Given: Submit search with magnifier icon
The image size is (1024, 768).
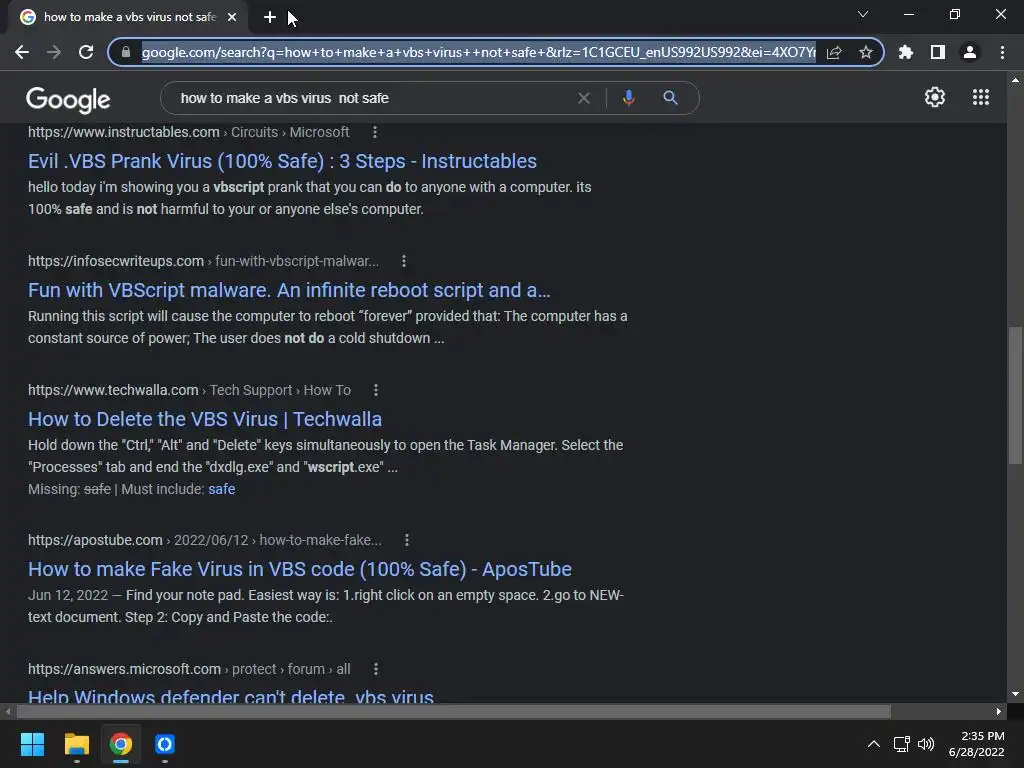Looking at the screenshot, I should [670, 98].
